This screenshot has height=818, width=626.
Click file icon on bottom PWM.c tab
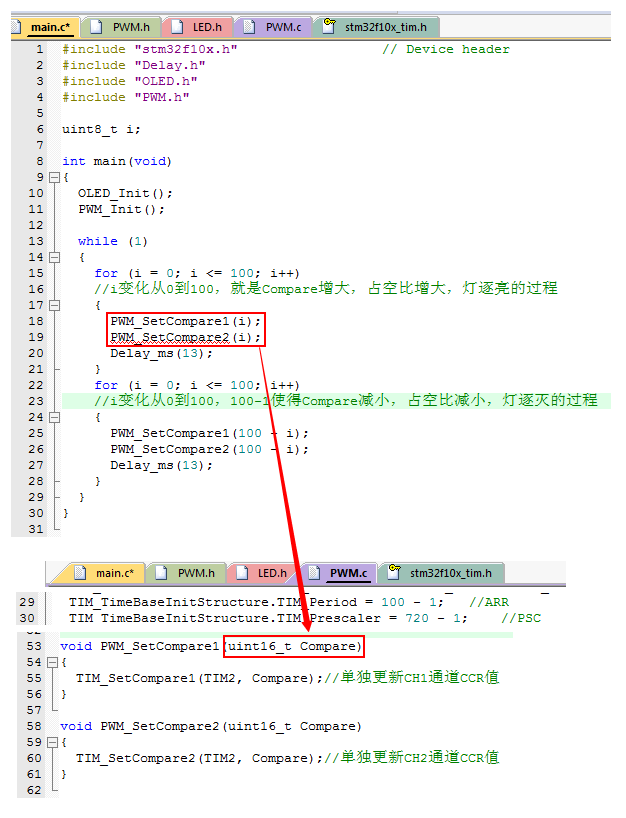[314, 573]
